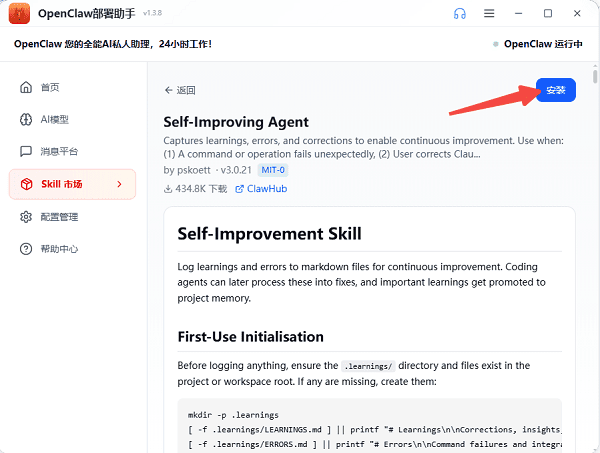600x453 pixels.
Task: Click the paragraph starting Log learnings
Action: click(x=362, y=282)
